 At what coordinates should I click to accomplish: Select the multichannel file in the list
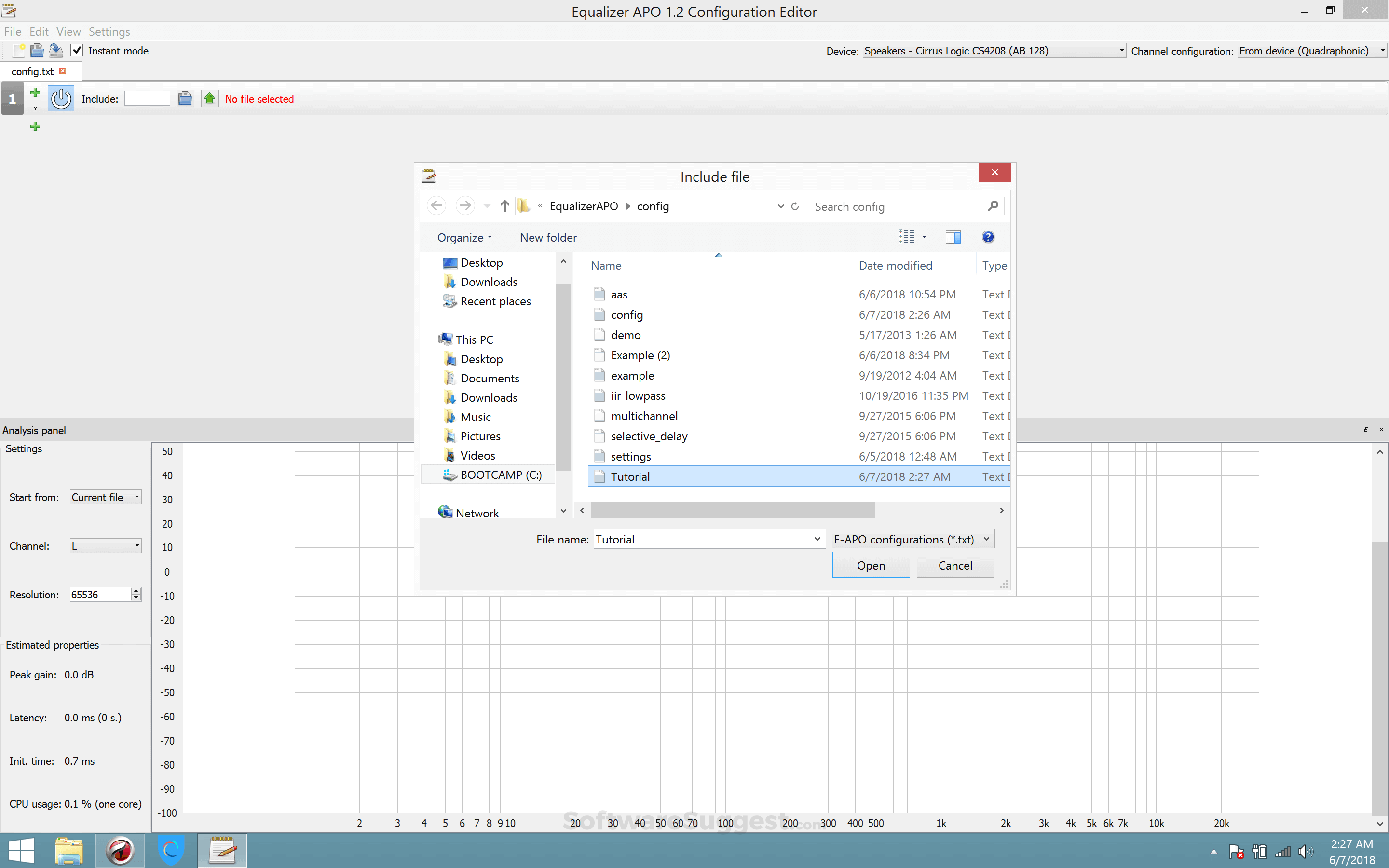pos(644,416)
